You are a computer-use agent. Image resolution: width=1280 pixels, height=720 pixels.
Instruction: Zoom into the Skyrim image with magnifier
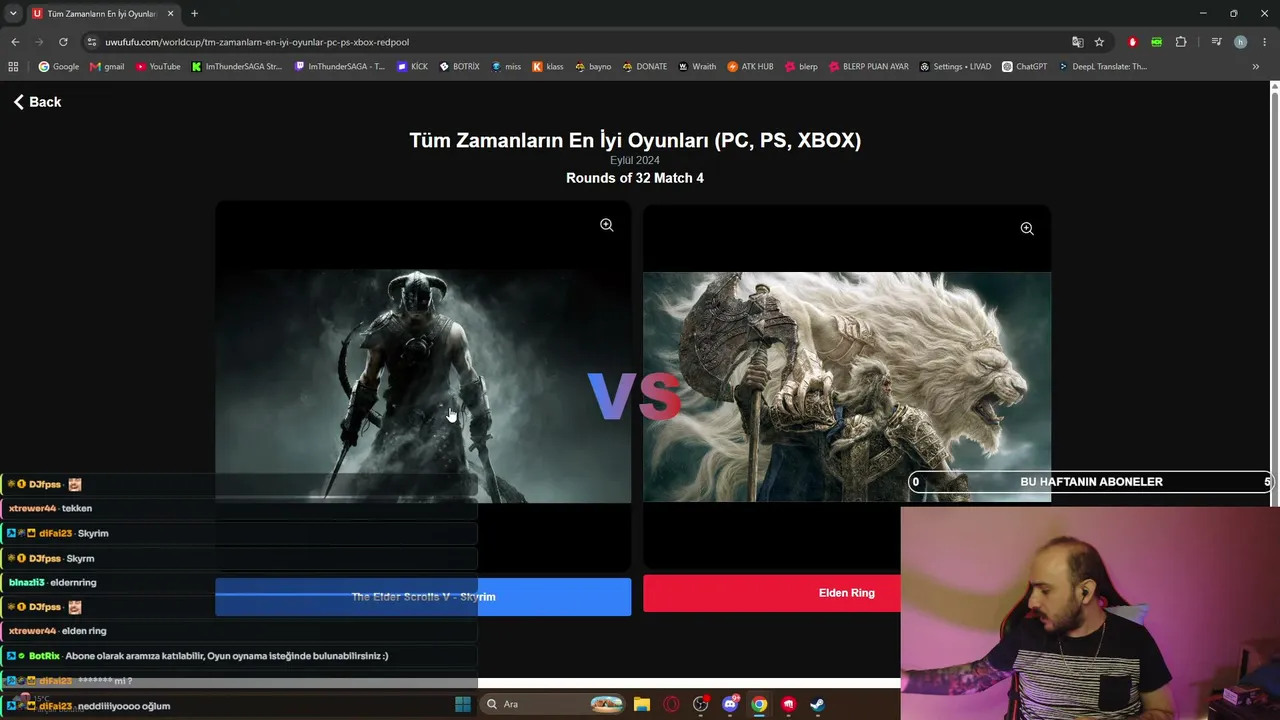click(x=606, y=225)
